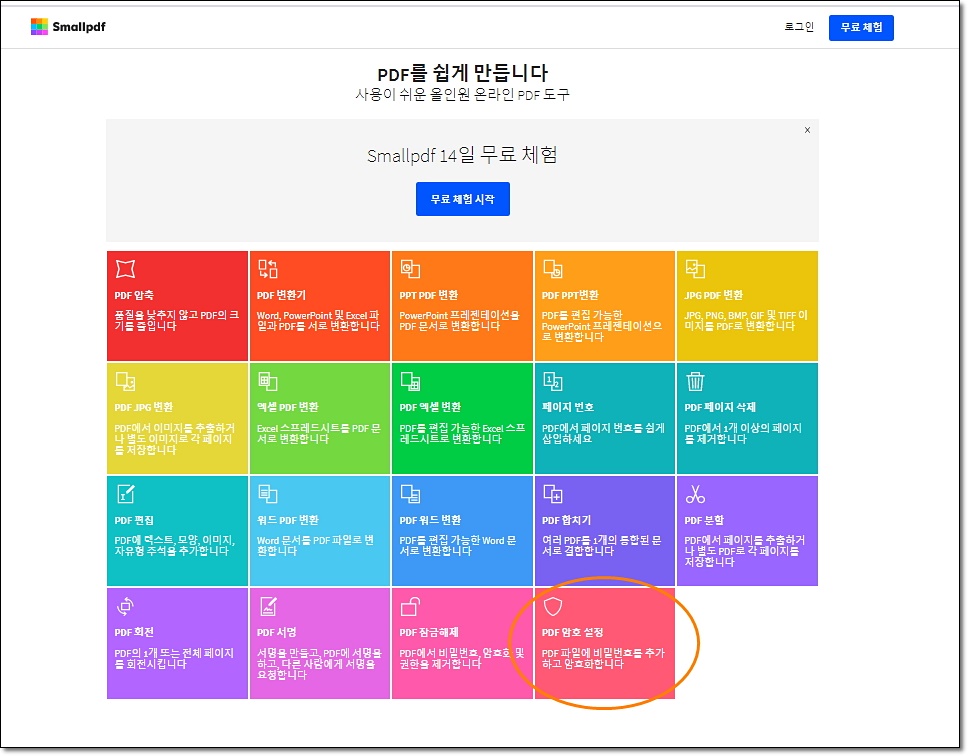Click the Smallpdf 14일 무료 체험 banner text
The width and height of the screenshot is (968, 756).
(462, 154)
